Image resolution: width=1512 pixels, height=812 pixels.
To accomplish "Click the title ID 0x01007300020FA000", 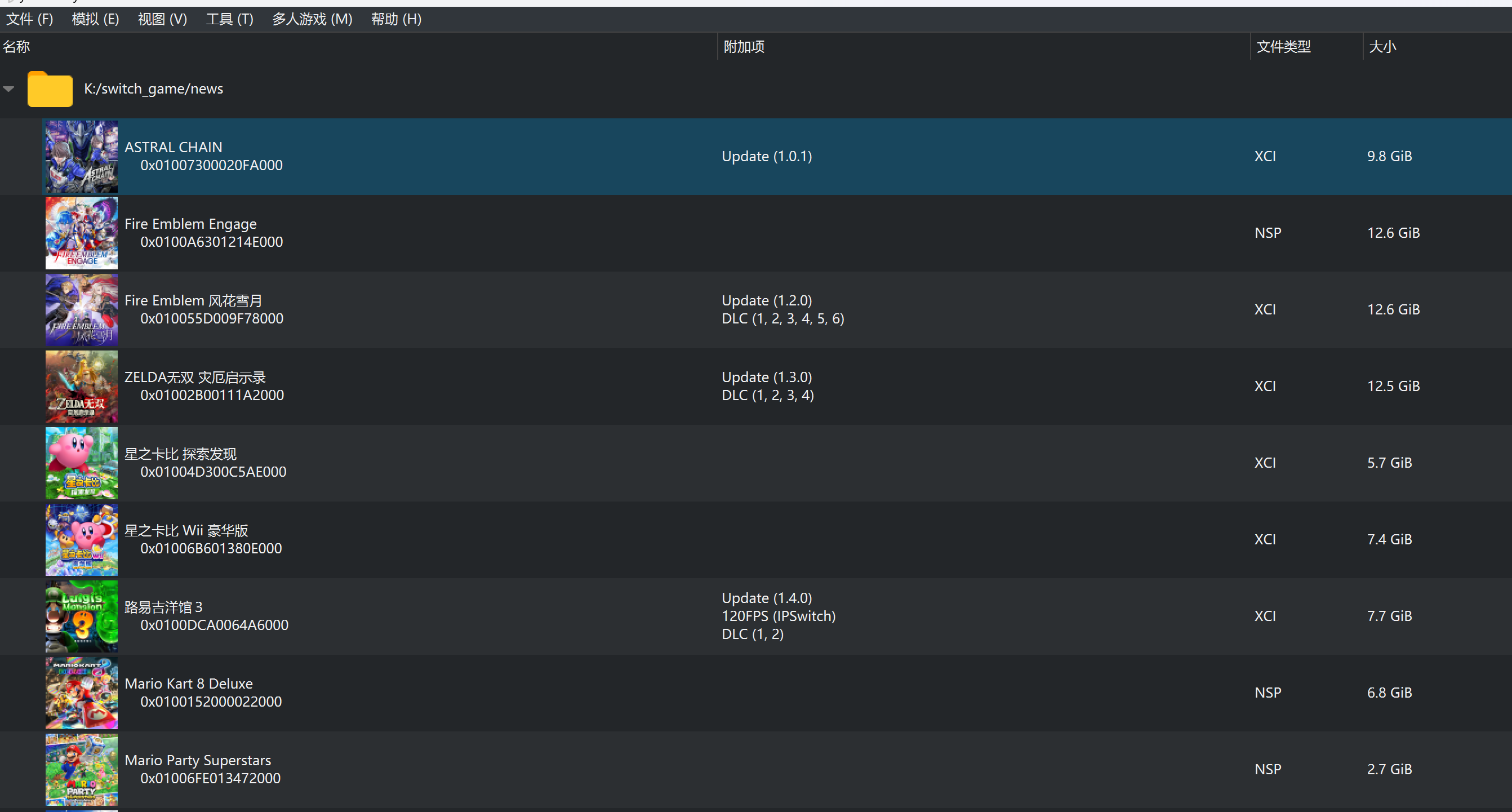I will pos(211,166).
